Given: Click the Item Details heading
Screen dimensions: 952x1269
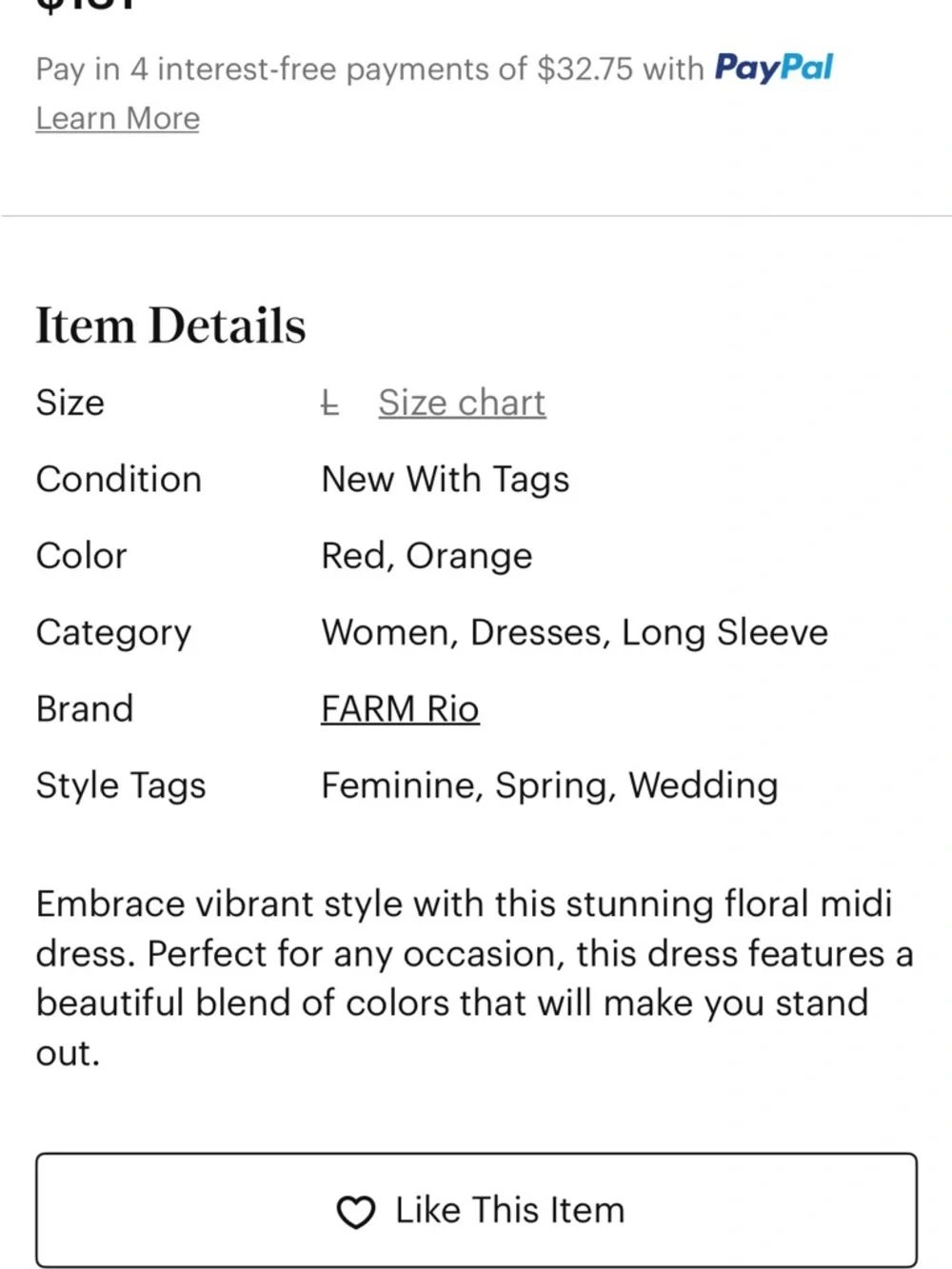Looking at the screenshot, I should [x=169, y=325].
